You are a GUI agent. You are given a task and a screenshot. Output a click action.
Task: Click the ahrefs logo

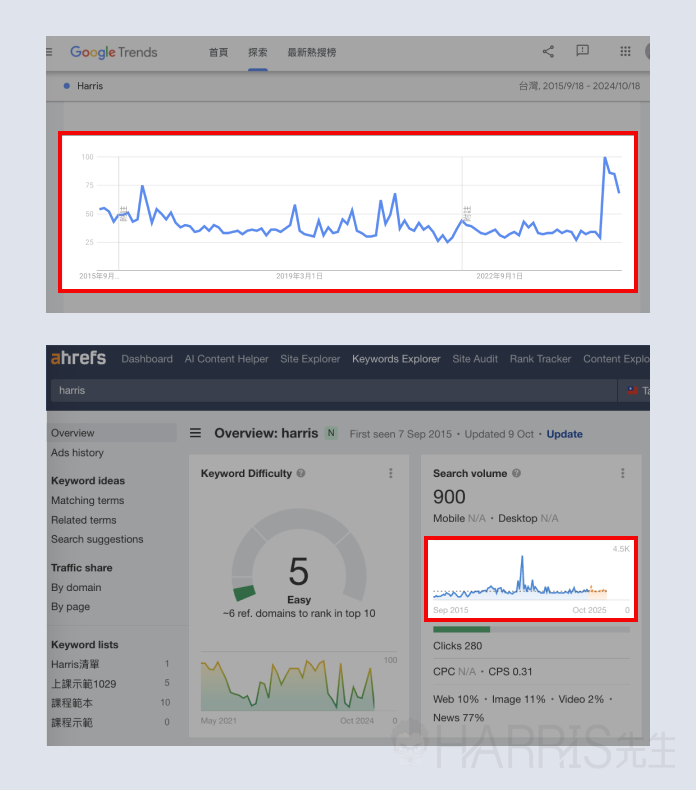pos(78,358)
